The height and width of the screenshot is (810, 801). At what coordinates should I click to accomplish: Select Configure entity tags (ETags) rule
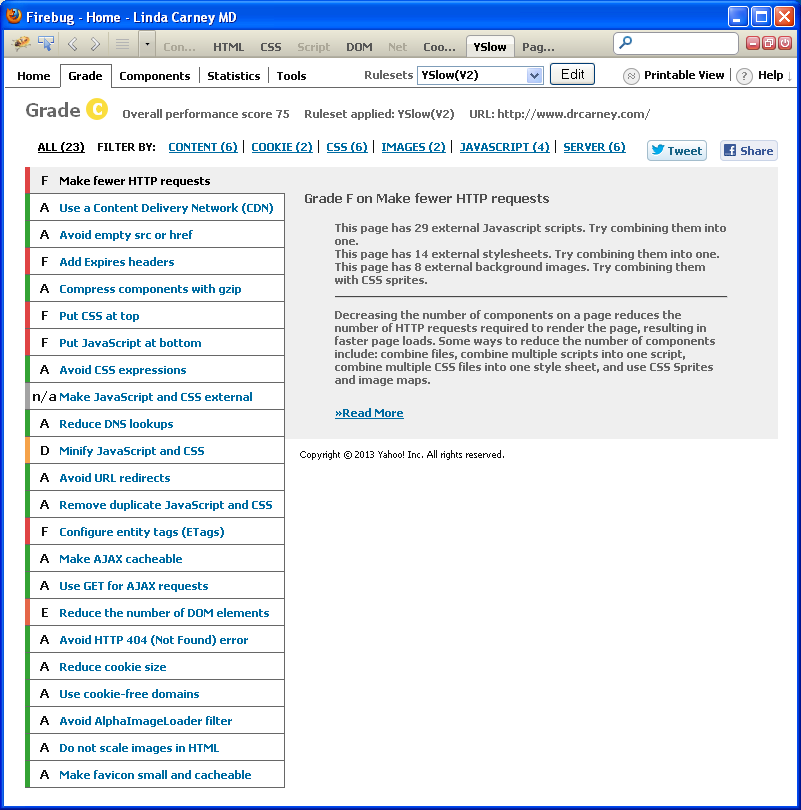pos(155,532)
